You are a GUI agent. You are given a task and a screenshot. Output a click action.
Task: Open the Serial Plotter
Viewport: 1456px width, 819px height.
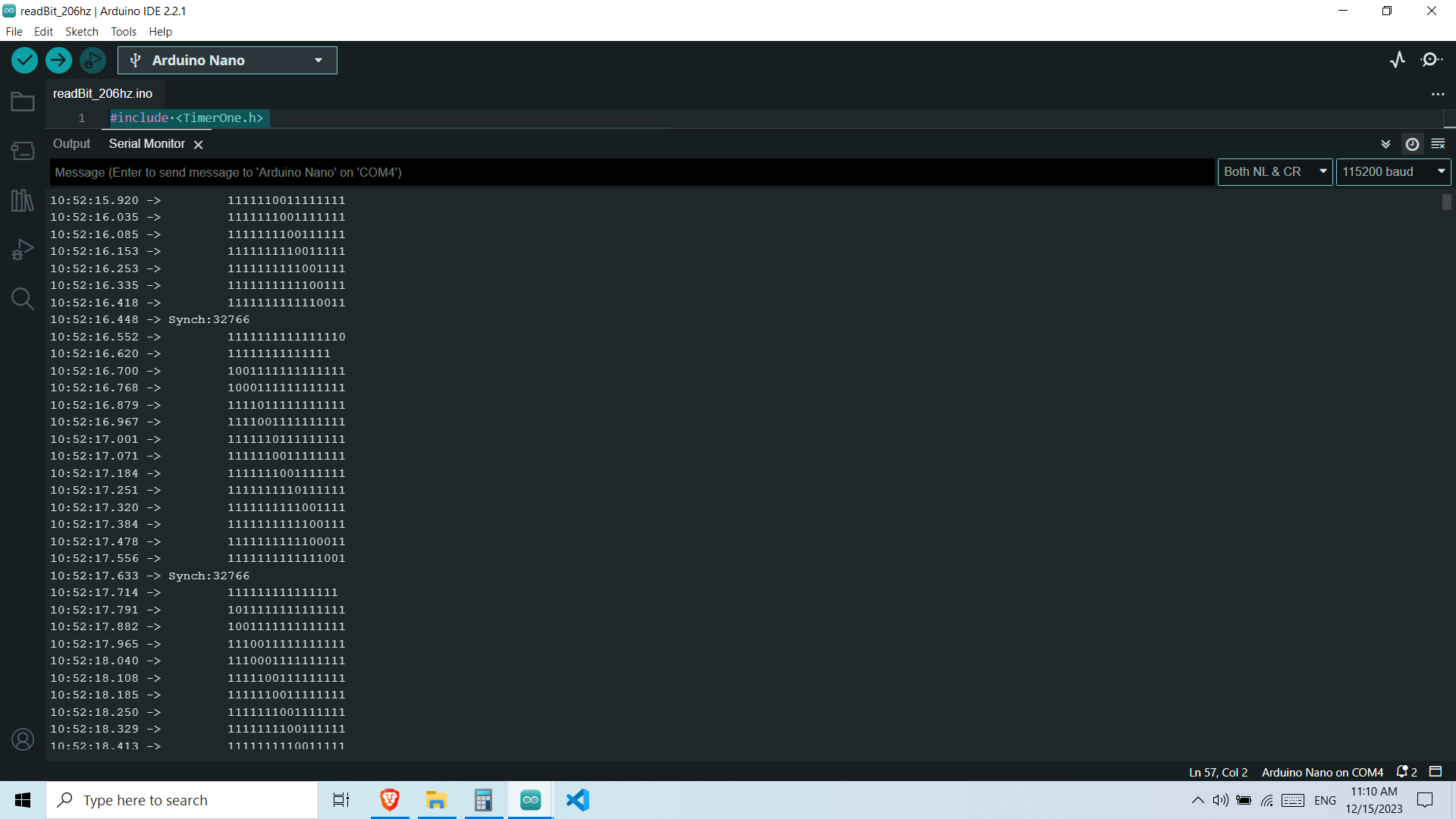[1398, 60]
